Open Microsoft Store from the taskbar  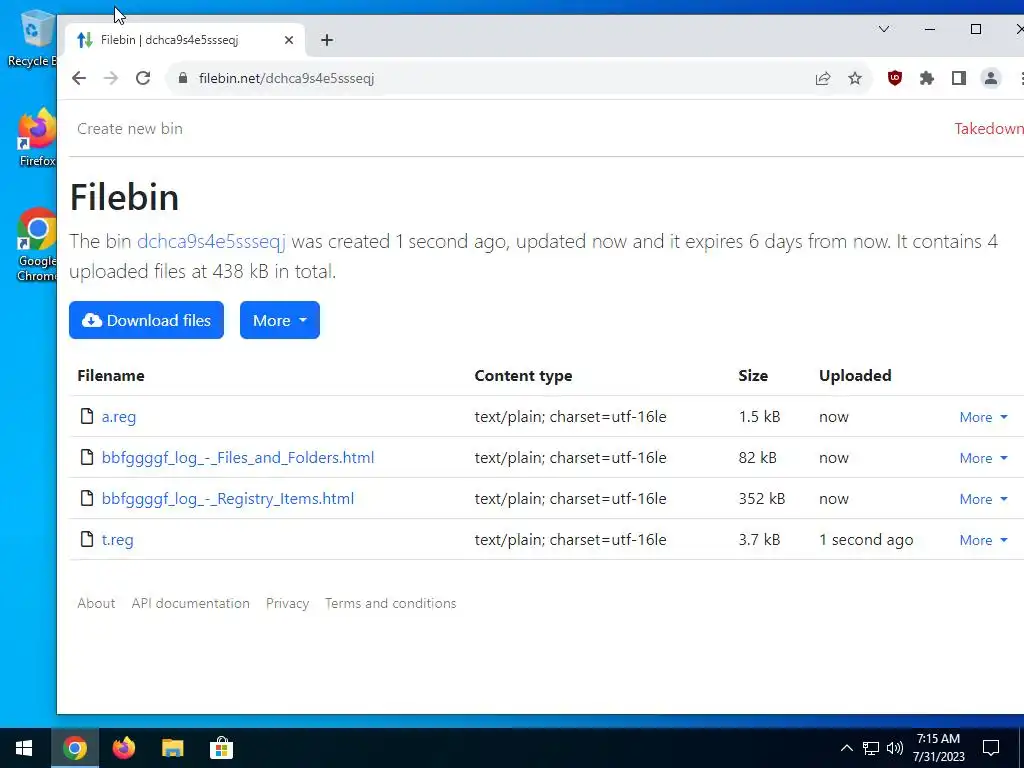coord(221,748)
